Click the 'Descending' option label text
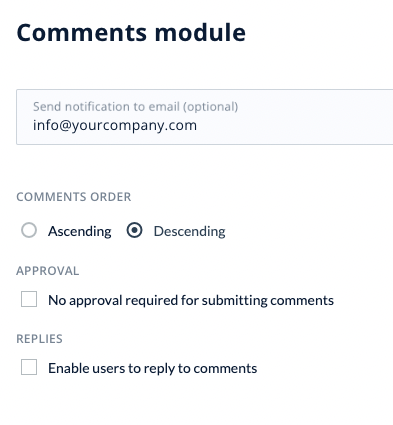The width and height of the screenshot is (393, 425). click(189, 231)
